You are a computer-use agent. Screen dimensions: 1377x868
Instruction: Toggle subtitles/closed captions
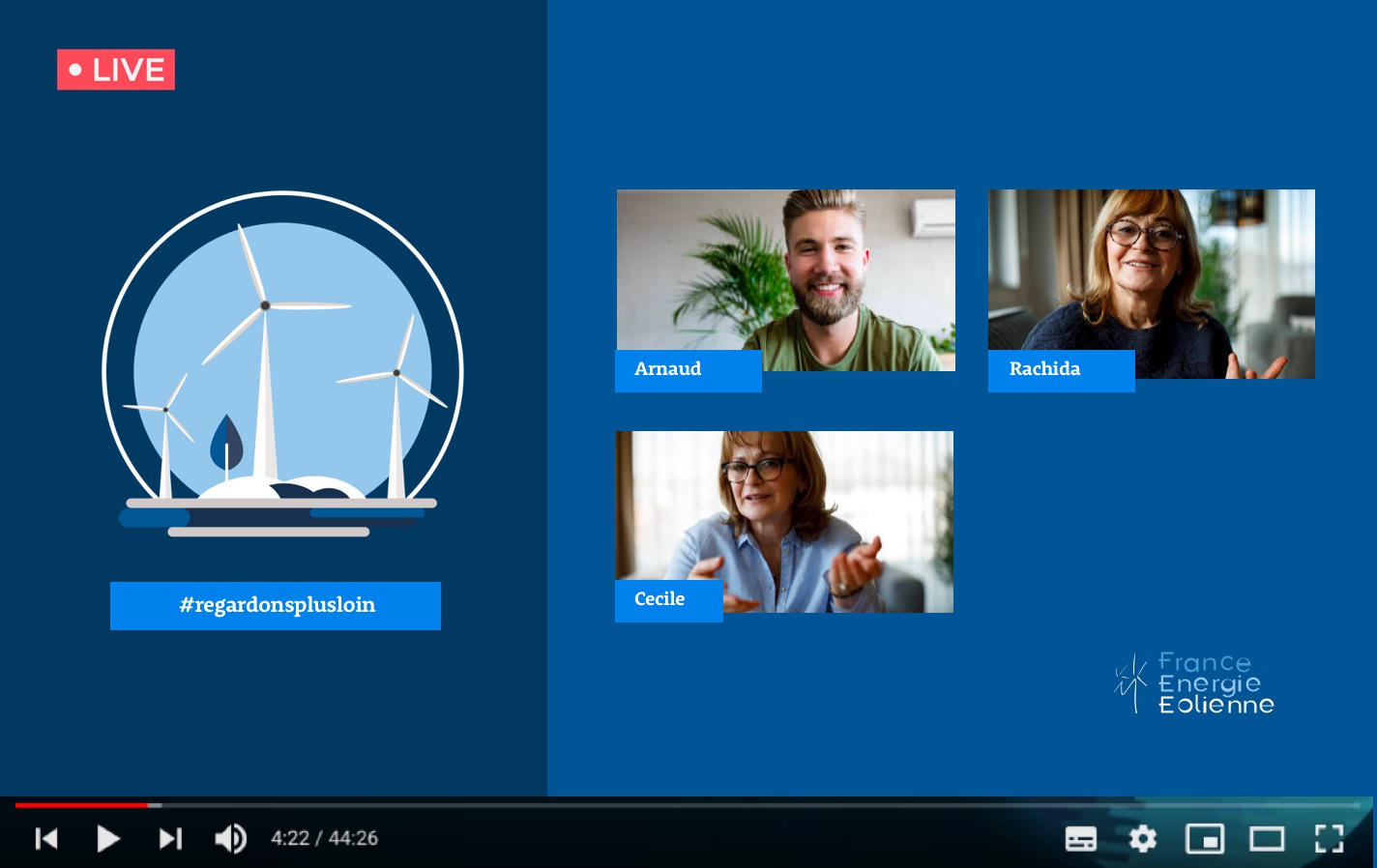coord(1080,838)
